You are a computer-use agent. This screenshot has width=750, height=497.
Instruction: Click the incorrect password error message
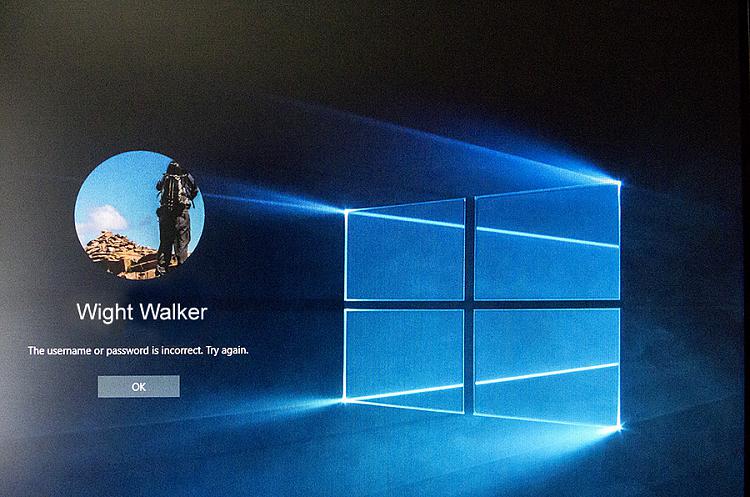coord(138,351)
